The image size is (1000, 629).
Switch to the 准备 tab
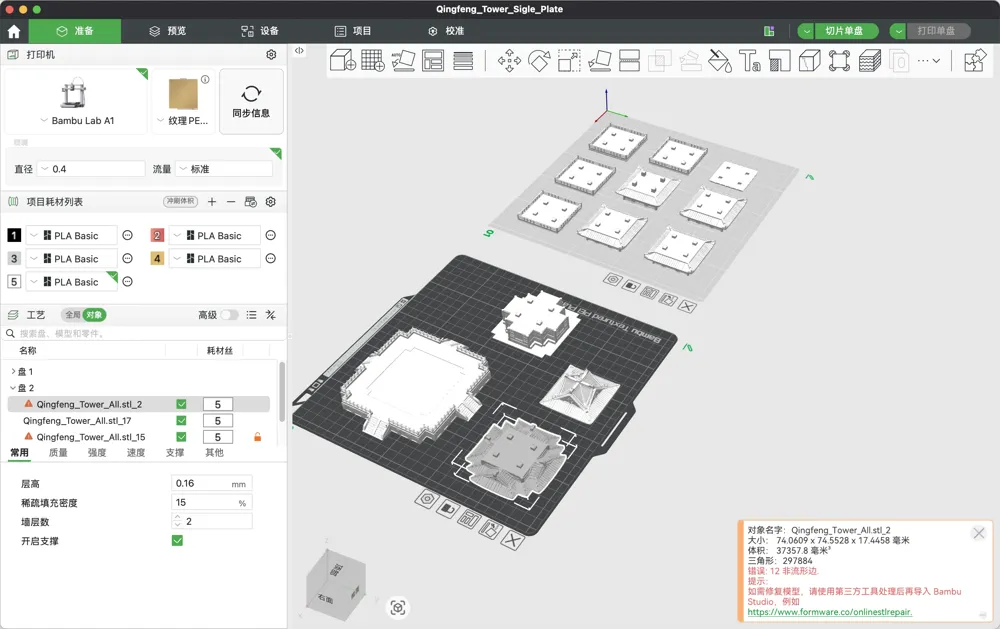(x=75, y=31)
